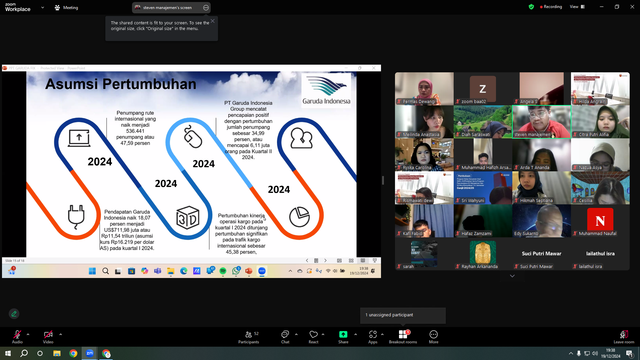The width and height of the screenshot is (640, 360).
Task: Expand reaction options arrow beside React
Action: 323,334
